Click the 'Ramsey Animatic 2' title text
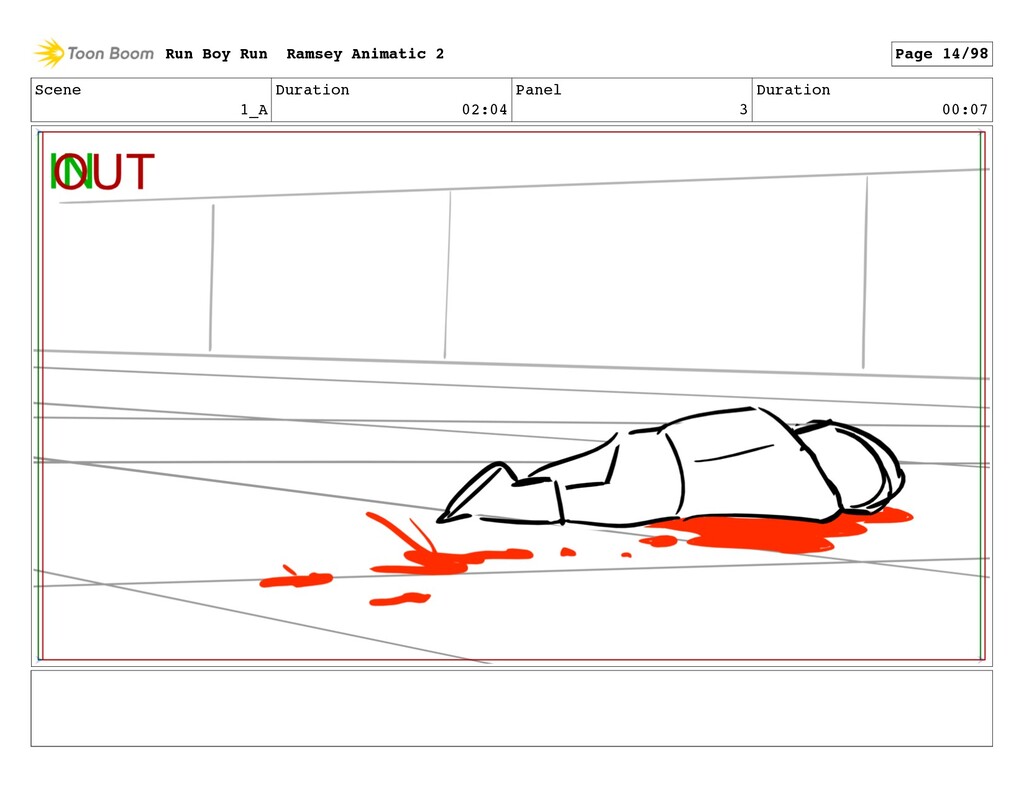The height and width of the screenshot is (793, 1024). 365,54
